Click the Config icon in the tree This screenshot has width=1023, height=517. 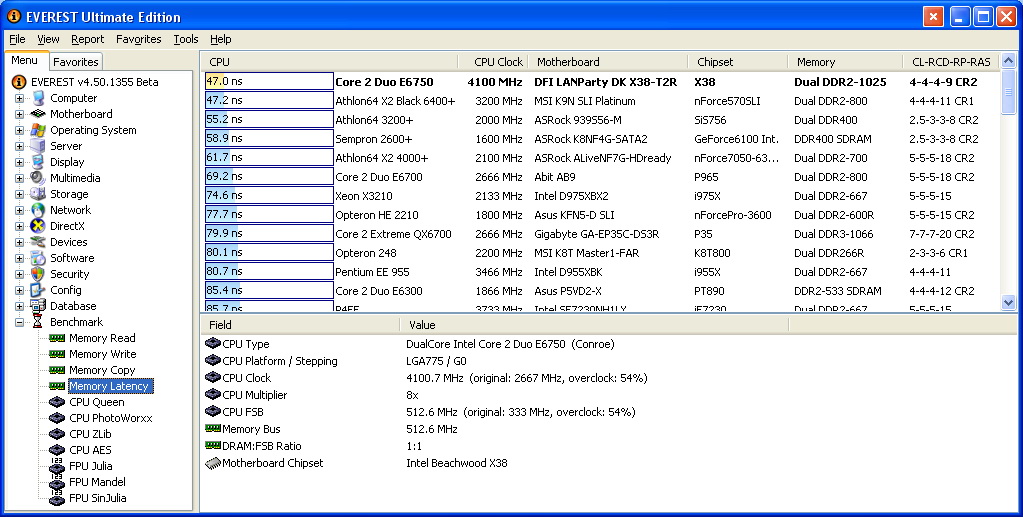point(38,290)
